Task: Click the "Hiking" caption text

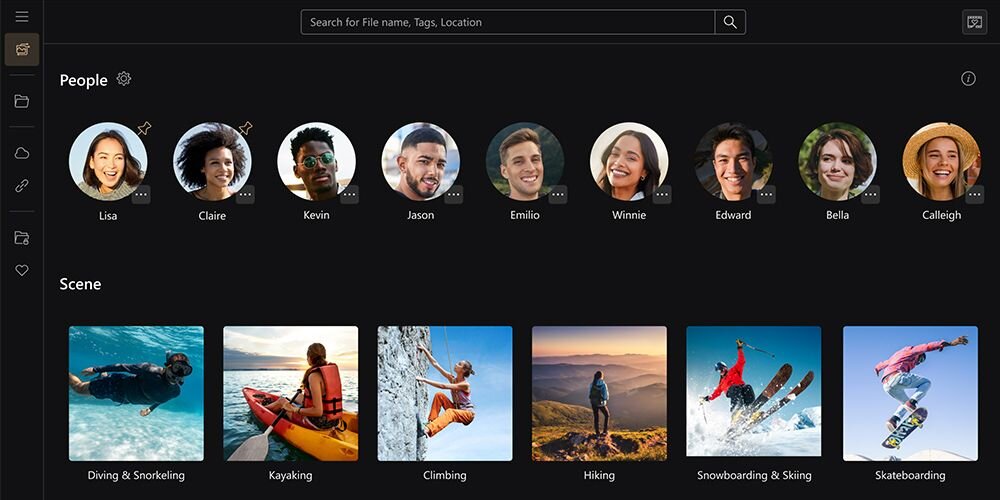Action: click(x=599, y=476)
